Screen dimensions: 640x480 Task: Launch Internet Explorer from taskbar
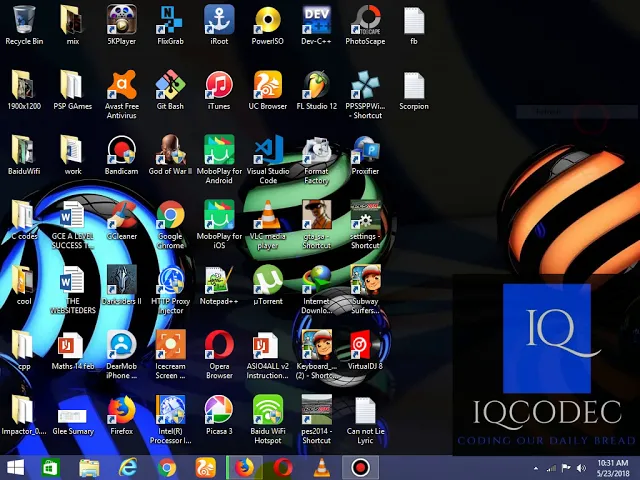pos(128,467)
